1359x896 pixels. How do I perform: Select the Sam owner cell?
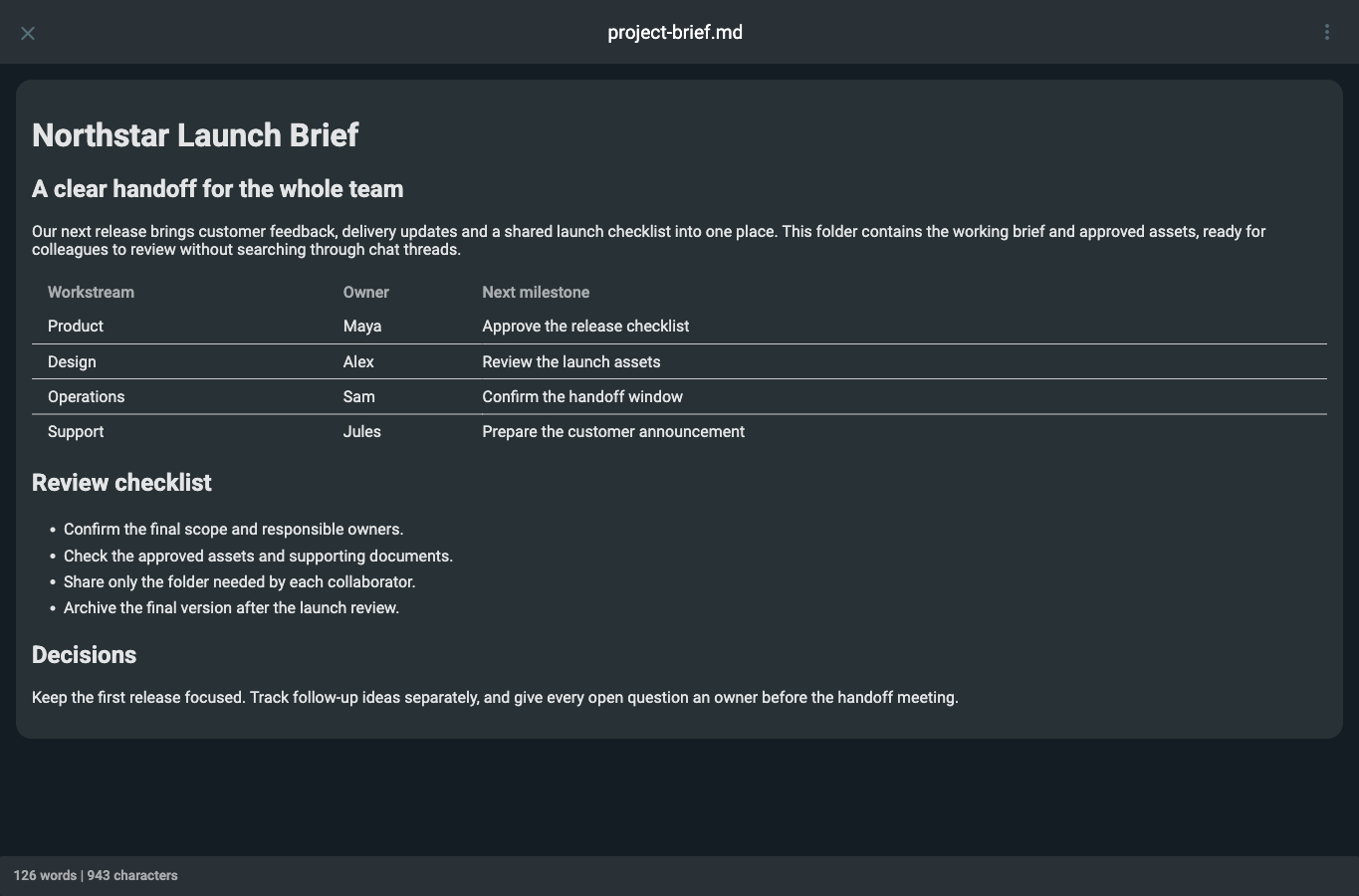tap(359, 397)
